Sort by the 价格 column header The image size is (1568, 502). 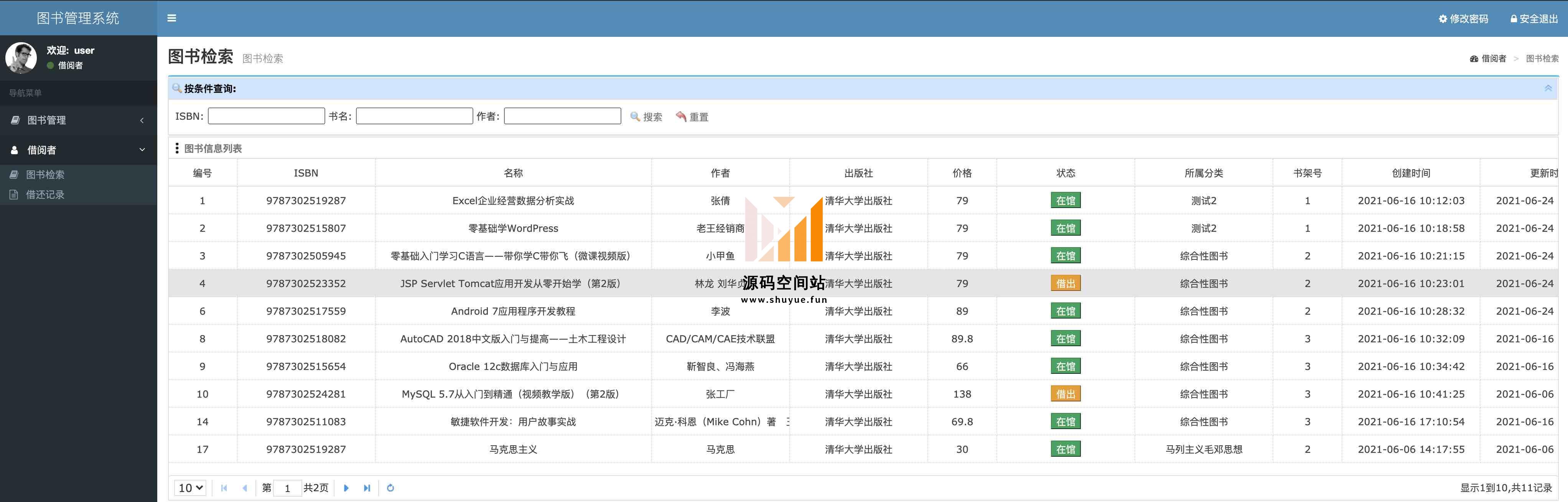962,173
